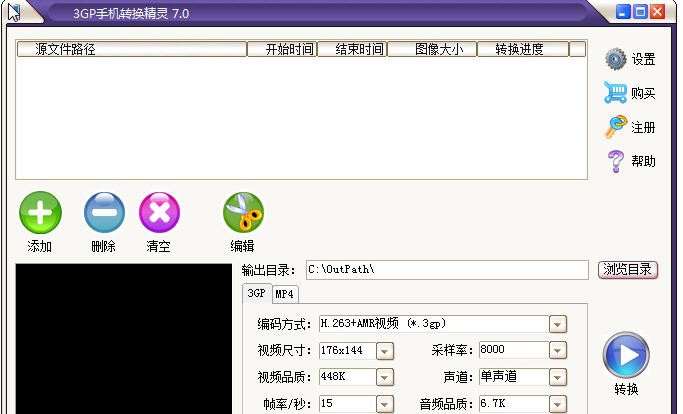Switch to the 3GP tab

pos(257,293)
